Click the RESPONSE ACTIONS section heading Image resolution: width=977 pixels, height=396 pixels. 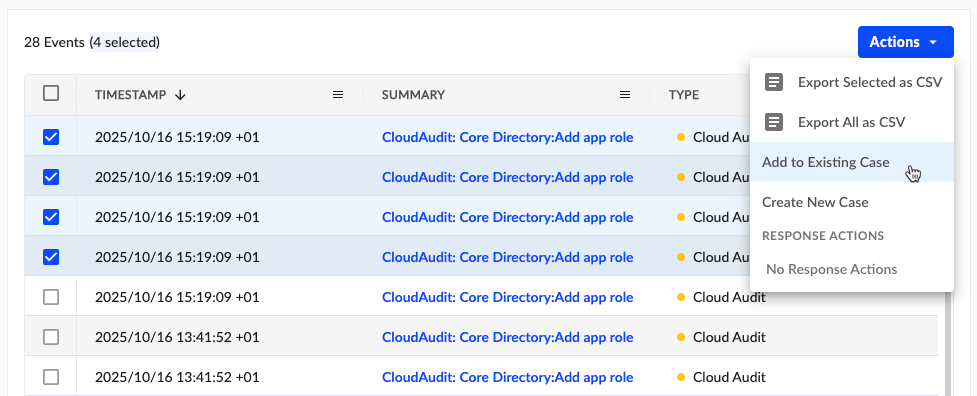[822, 236]
